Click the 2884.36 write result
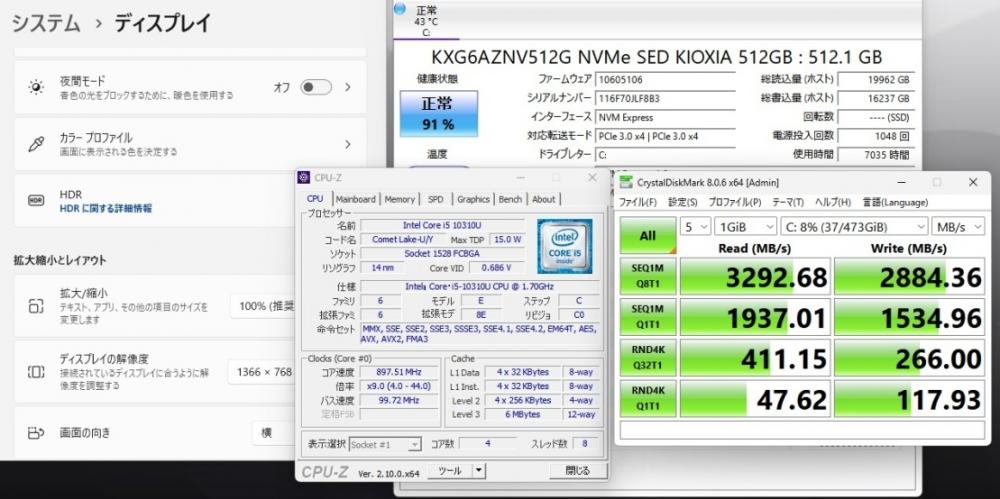The height and width of the screenshot is (499, 1000). point(909,276)
